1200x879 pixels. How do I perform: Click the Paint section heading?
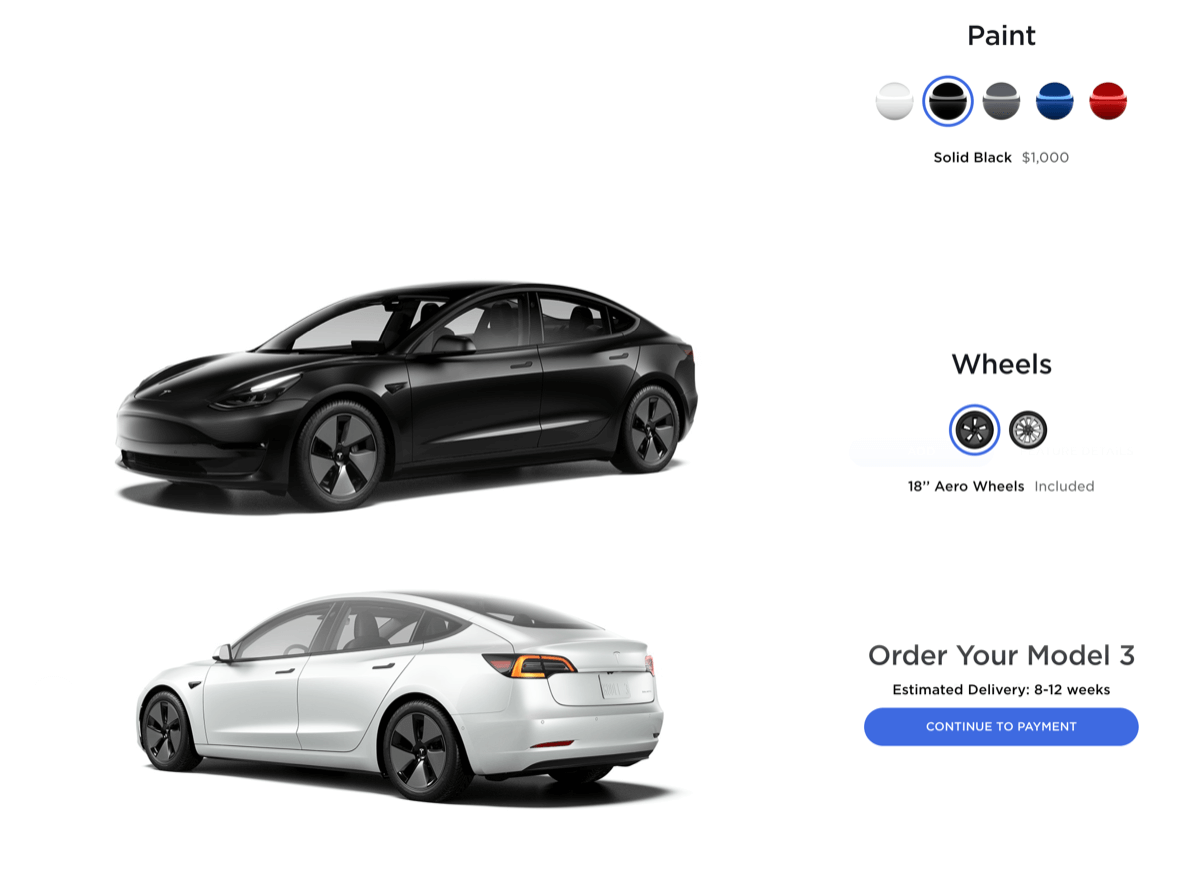coord(1001,36)
